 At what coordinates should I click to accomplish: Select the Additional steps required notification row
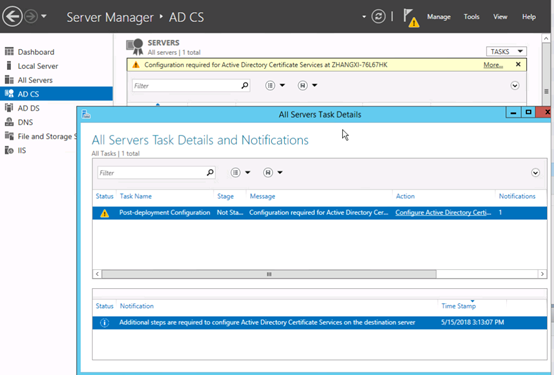pyautogui.click(x=320, y=323)
